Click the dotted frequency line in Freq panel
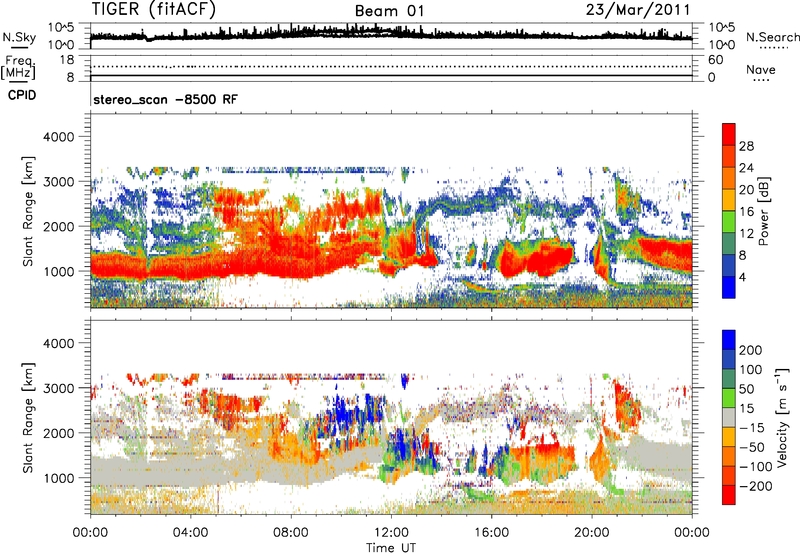This screenshot has height=554, width=800. tap(391, 66)
